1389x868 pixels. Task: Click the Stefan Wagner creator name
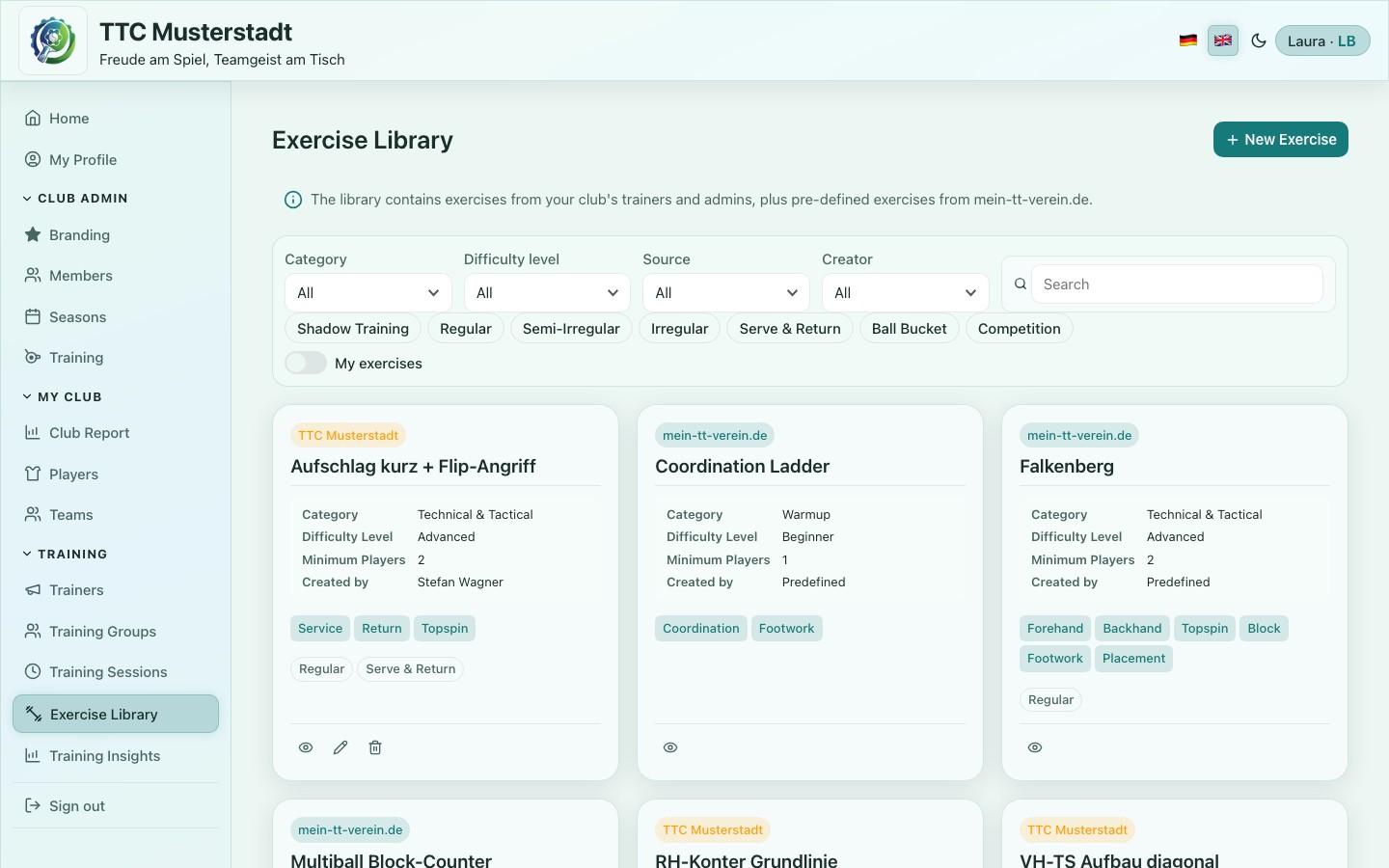point(460,582)
